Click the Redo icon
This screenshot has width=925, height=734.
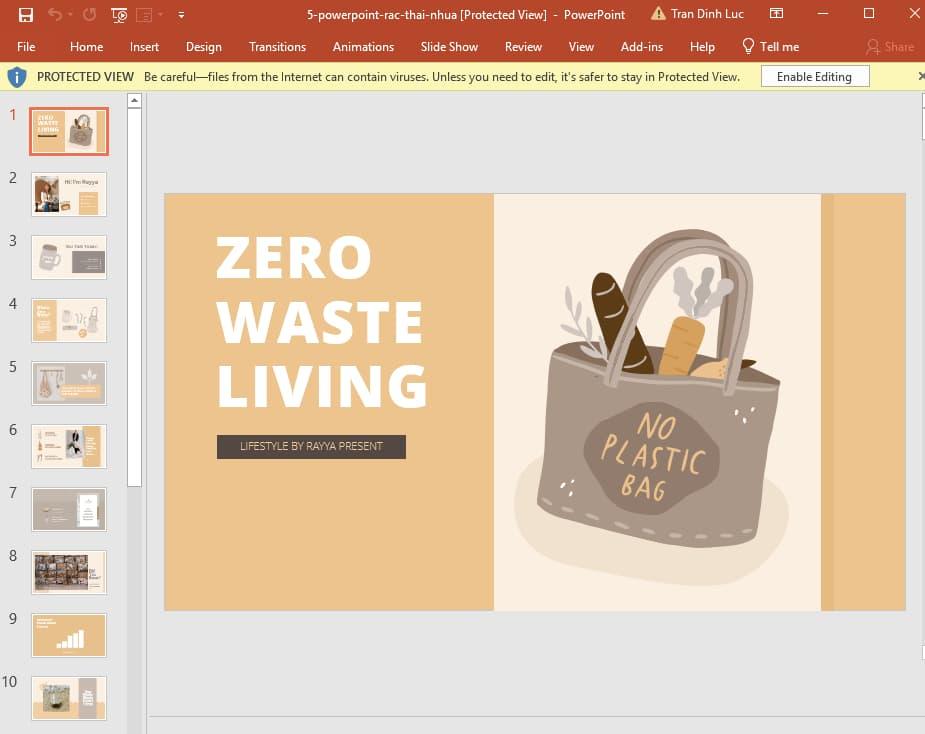click(x=90, y=14)
